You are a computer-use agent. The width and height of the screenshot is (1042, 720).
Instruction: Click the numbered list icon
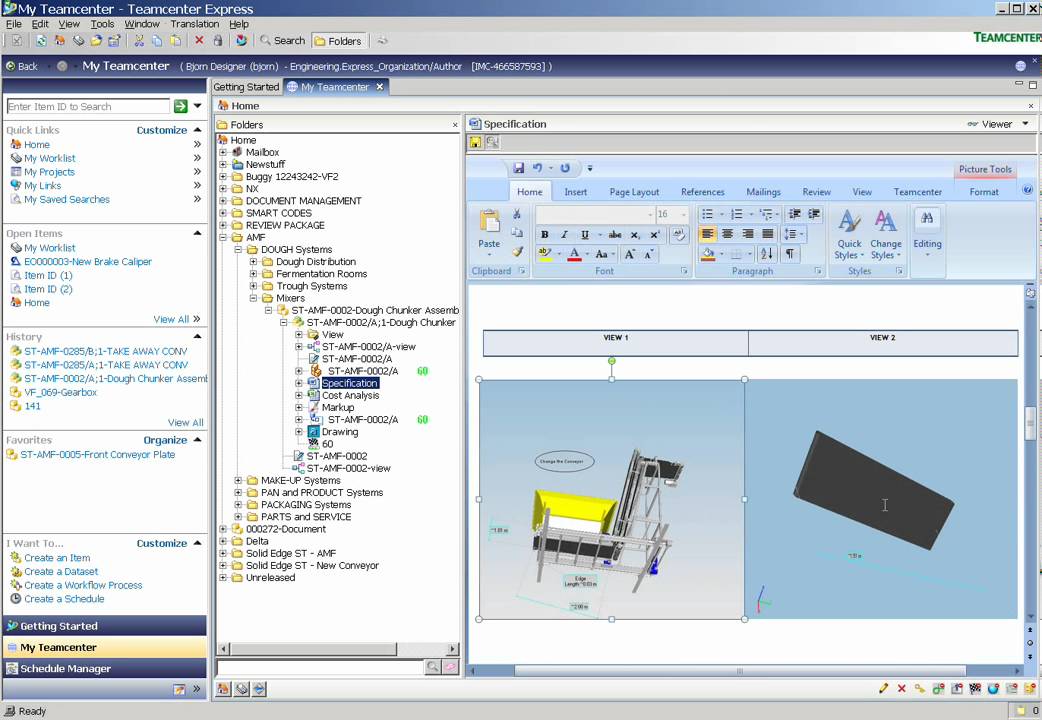pos(736,214)
